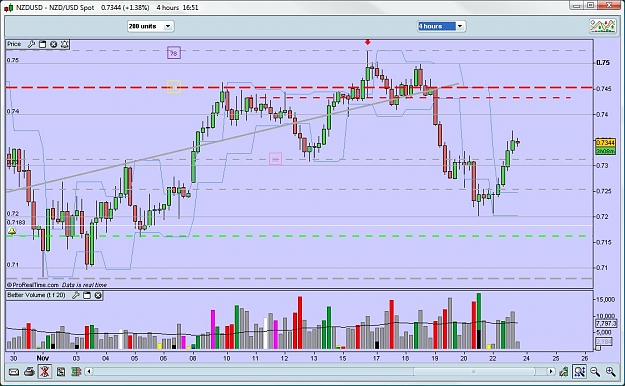Click the 0.7183 price level label

pos(16,222)
